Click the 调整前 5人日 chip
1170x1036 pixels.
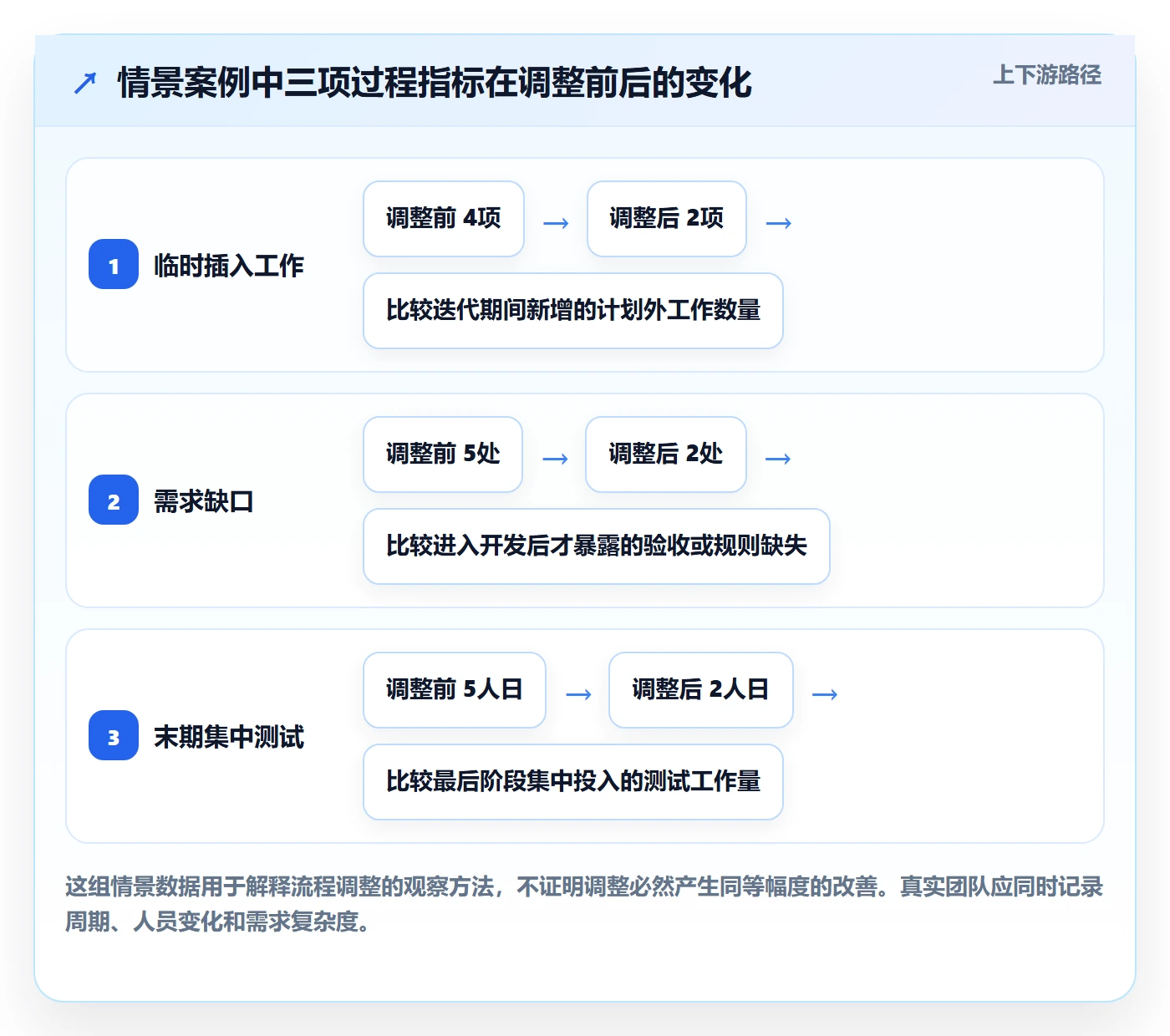point(455,690)
